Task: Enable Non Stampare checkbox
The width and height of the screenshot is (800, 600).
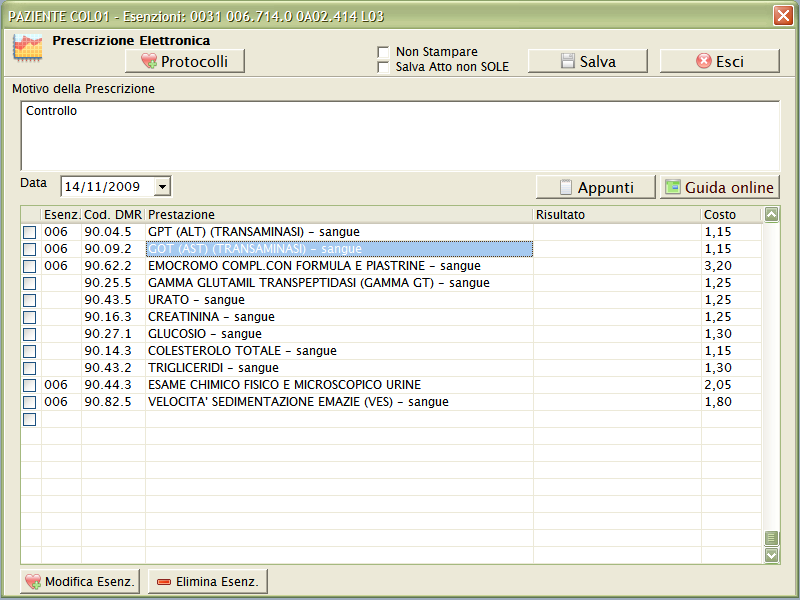Action: (383, 52)
